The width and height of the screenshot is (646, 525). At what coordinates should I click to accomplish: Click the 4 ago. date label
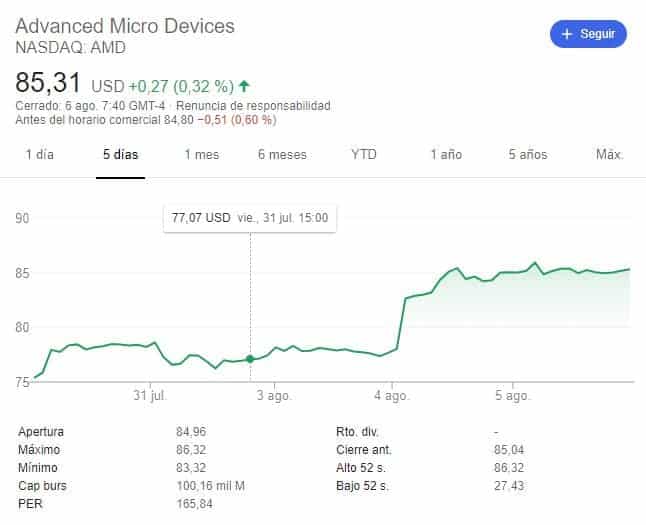point(393,396)
